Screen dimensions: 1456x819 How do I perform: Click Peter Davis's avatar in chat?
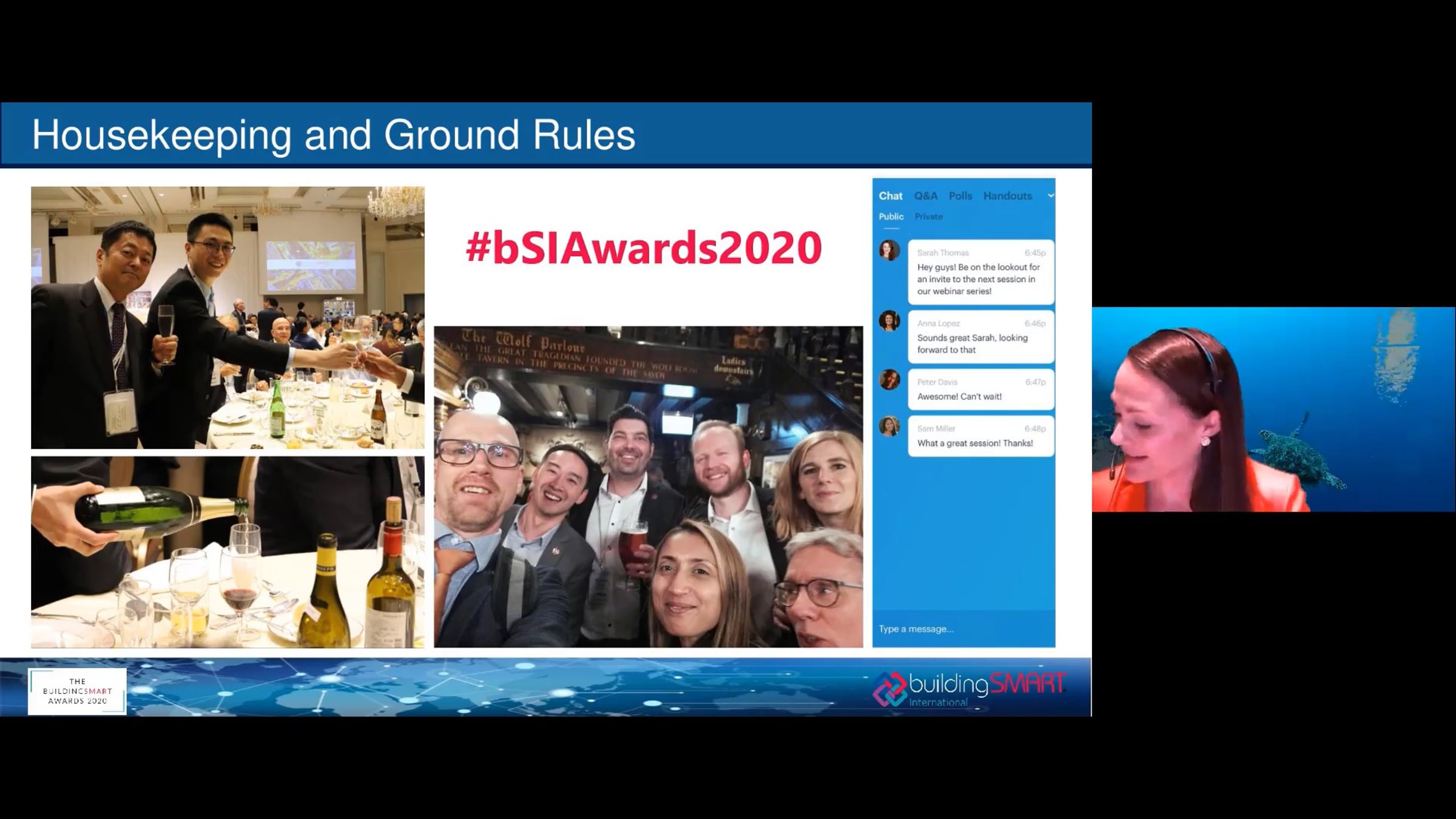(889, 380)
